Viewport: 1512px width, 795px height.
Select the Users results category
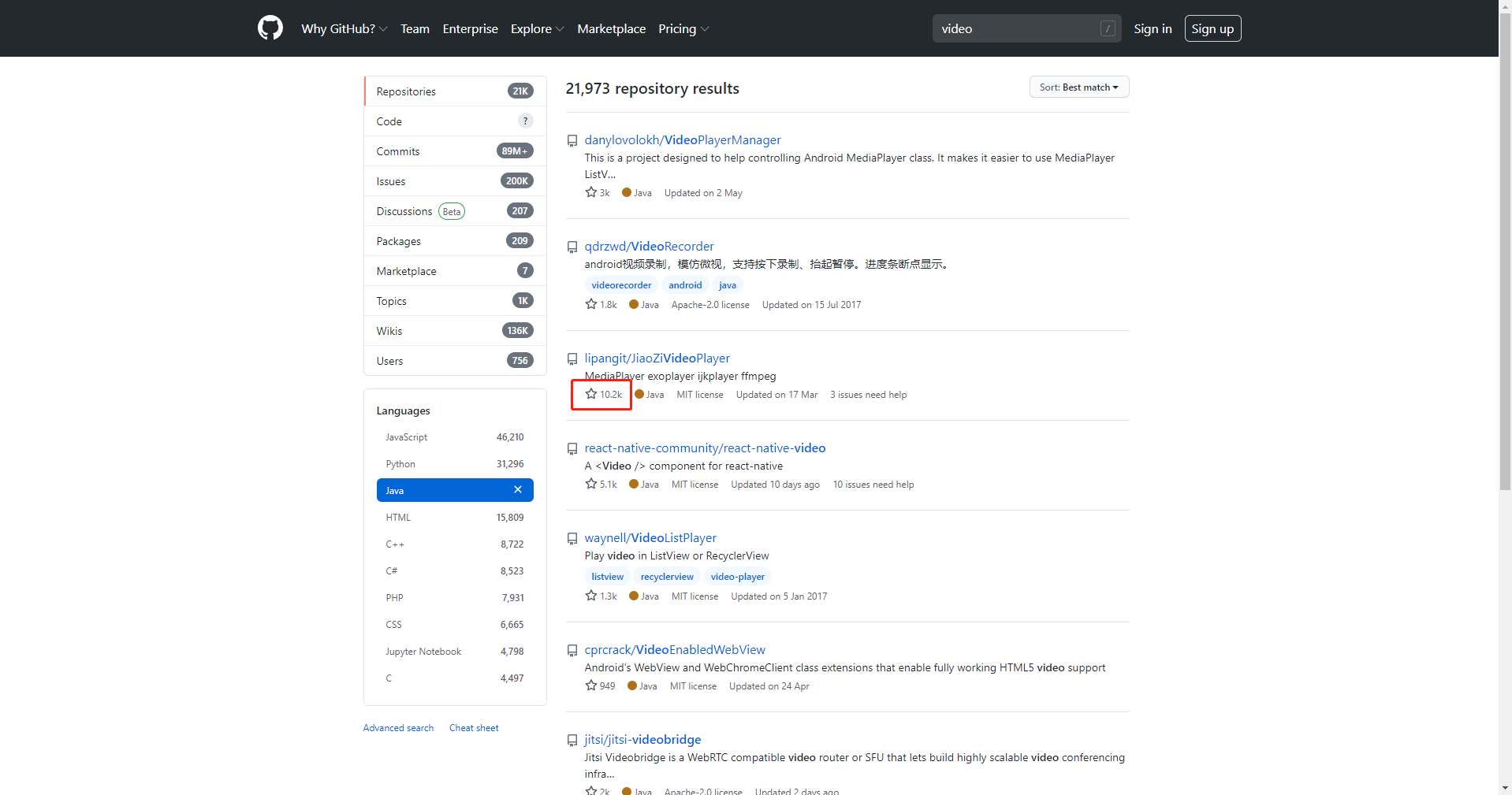pyautogui.click(x=455, y=361)
